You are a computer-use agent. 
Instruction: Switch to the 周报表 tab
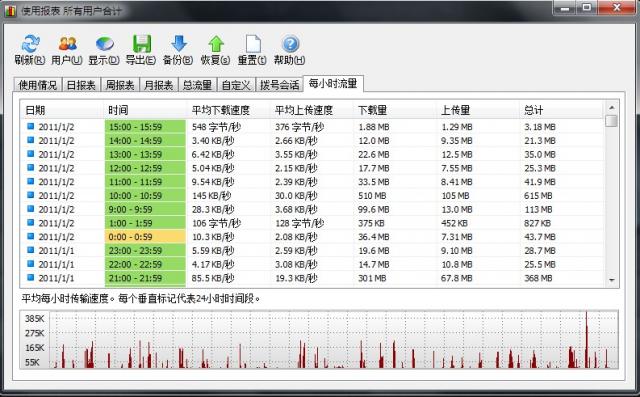click(x=120, y=85)
